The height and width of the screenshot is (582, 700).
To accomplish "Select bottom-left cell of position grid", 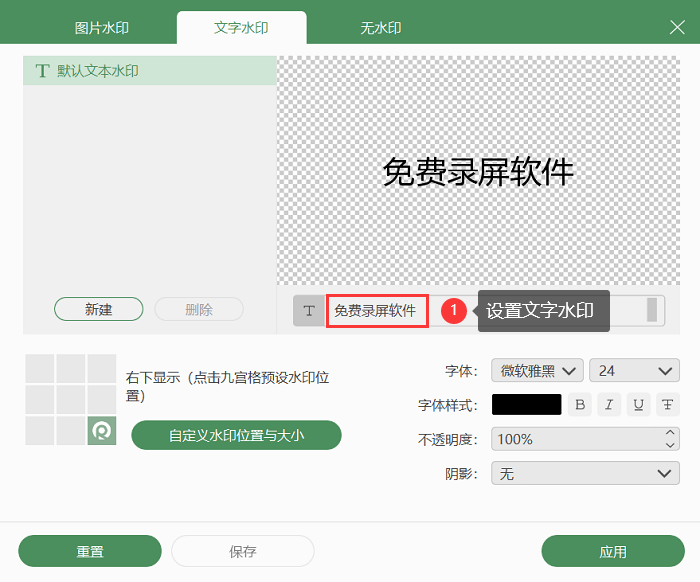I will coord(40,431).
